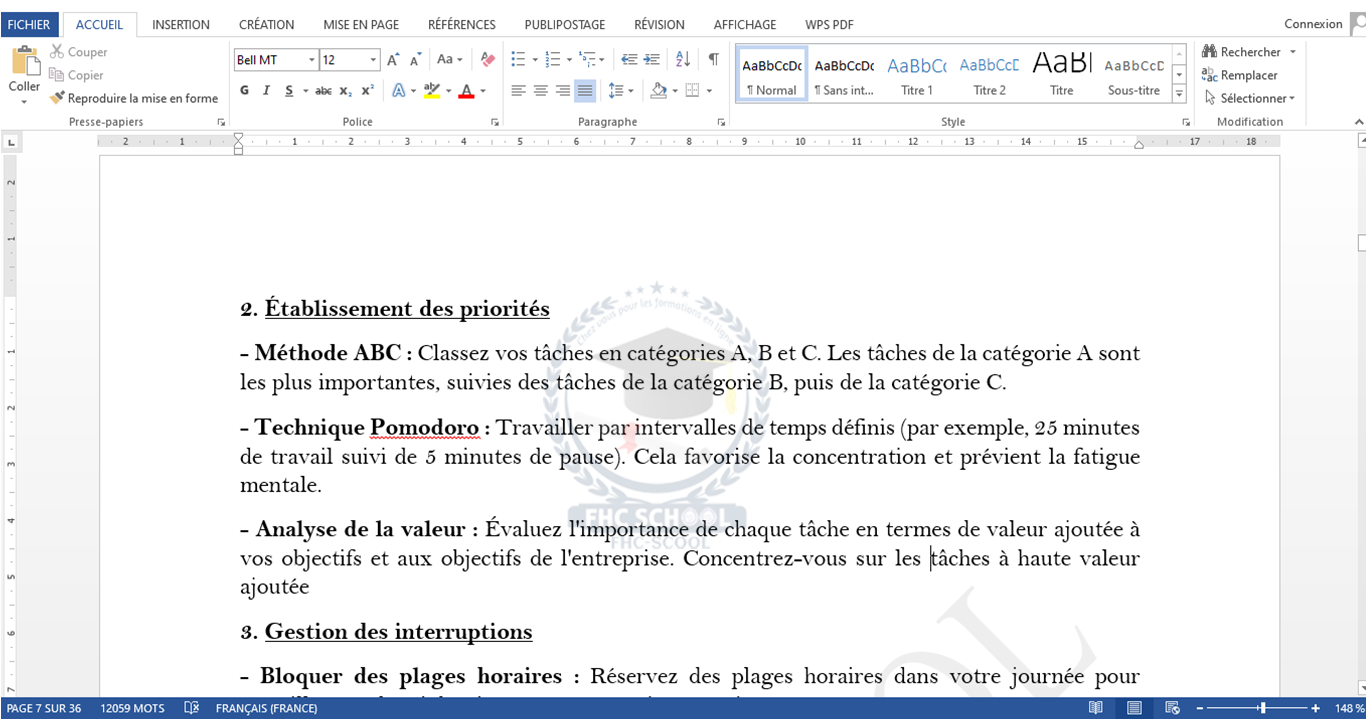Open the change case Aa dropdown
Screen dimensions: 1366x726
click(x=450, y=60)
